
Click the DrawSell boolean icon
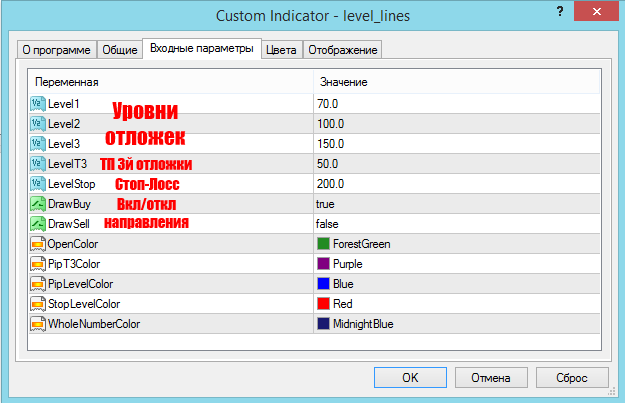pyautogui.click(x=38, y=224)
